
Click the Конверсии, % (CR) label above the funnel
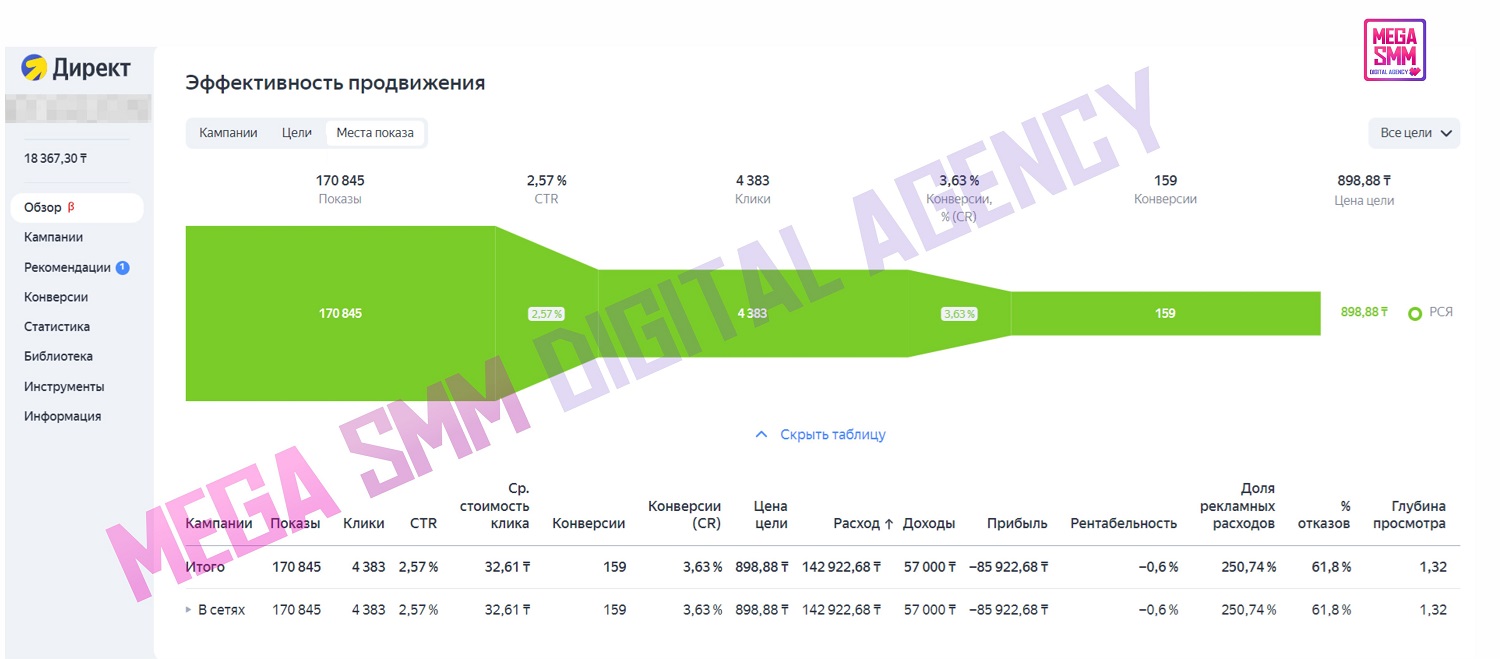pyautogui.click(x=959, y=206)
